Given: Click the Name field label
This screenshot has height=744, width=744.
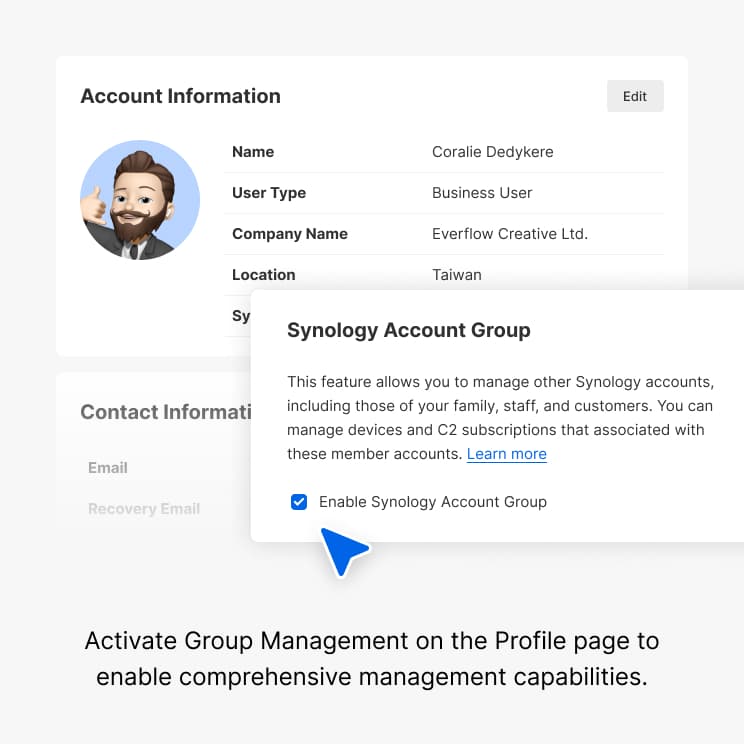Looking at the screenshot, I should [253, 152].
